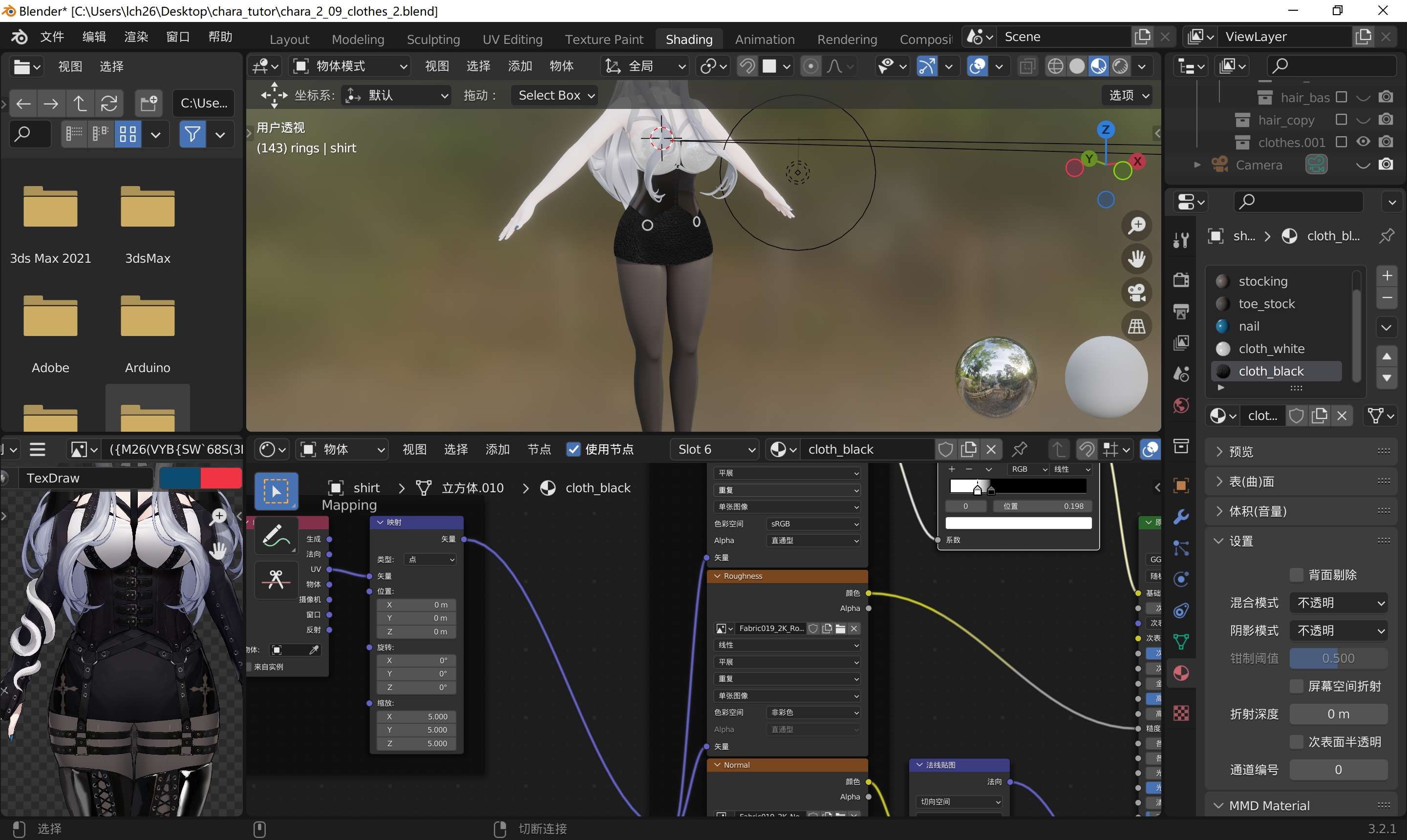Enable 背面剔除 backface culling checkbox
This screenshot has height=840, width=1407.
click(x=1296, y=575)
